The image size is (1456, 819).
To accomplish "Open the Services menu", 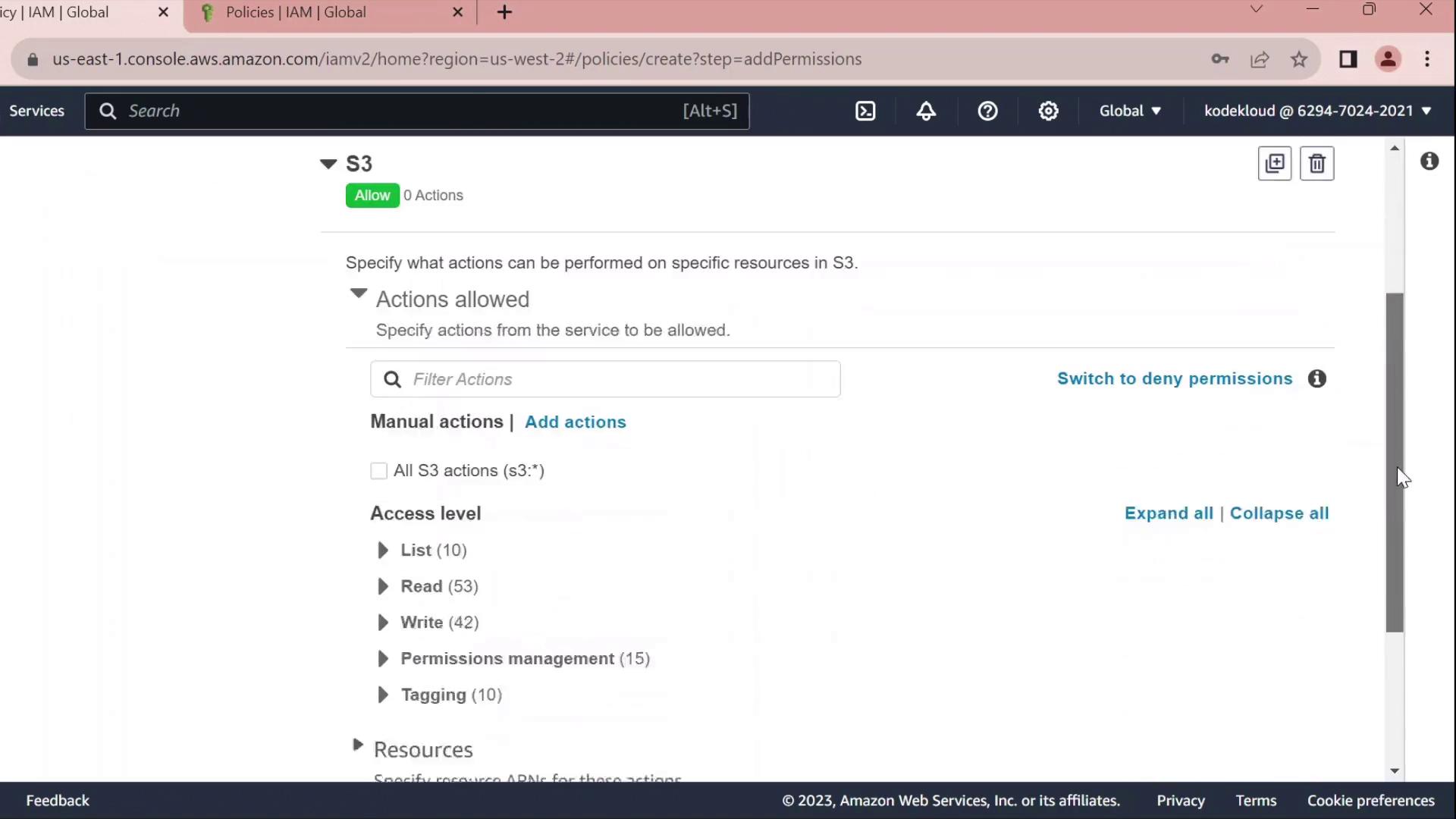I will pyautogui.click(x=36, y=111).
